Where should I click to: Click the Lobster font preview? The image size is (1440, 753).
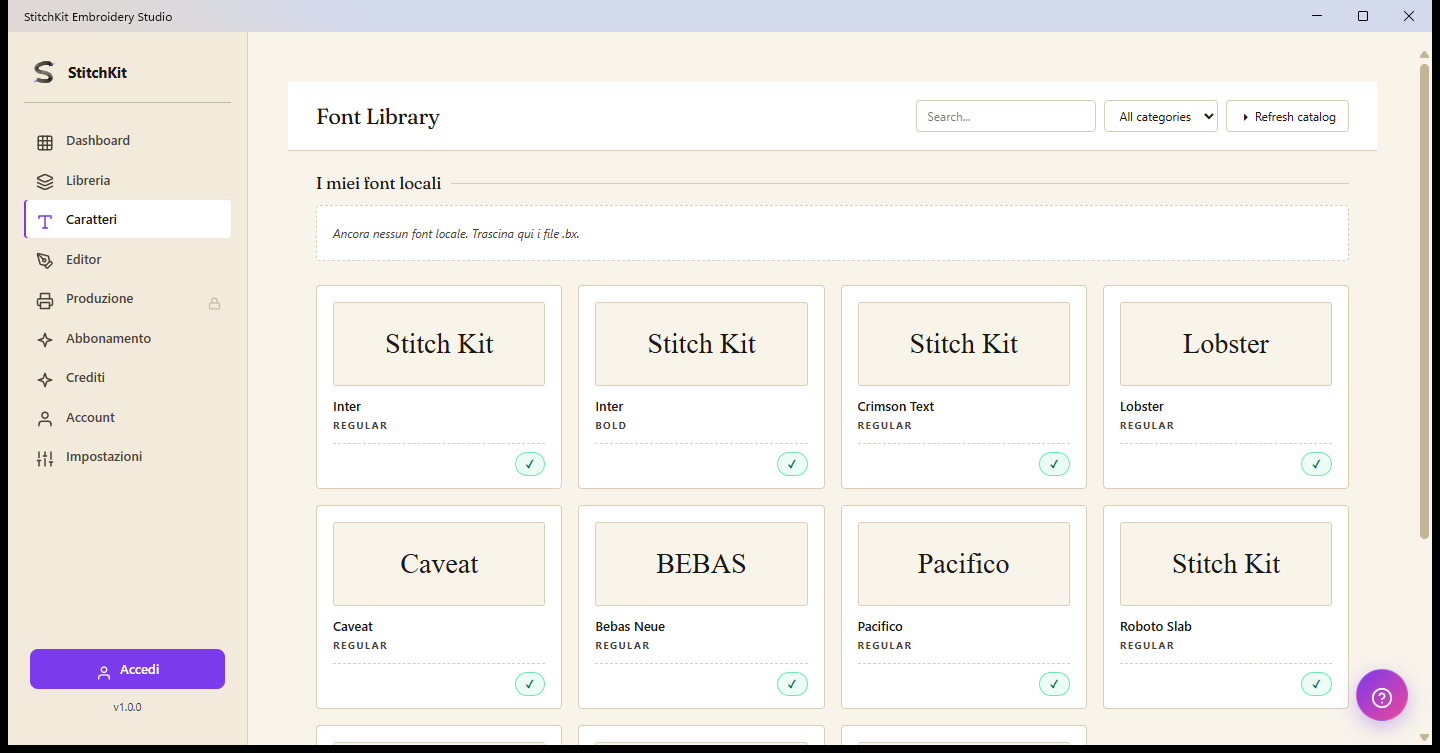pos(1226,344)
